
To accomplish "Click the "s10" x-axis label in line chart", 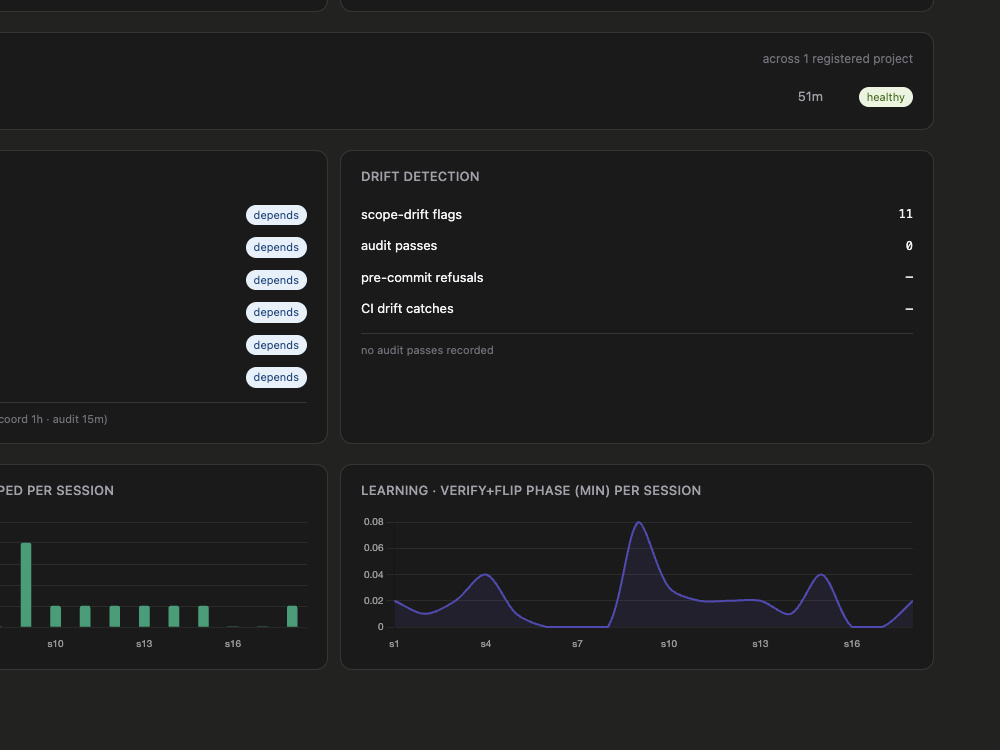I will click(x=668, y=643).
